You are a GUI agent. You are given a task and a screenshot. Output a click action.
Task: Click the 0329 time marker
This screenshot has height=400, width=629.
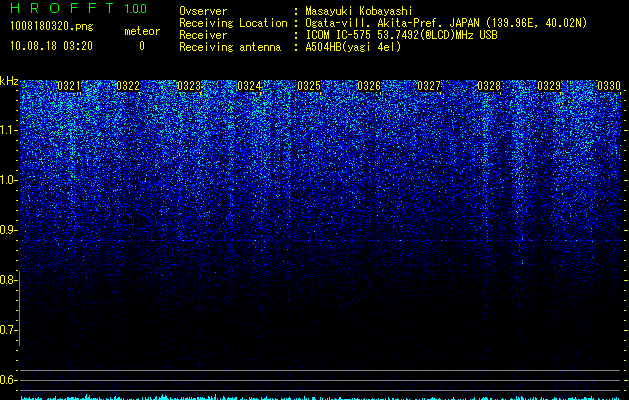pyautogui.click(x=549, y=86)
